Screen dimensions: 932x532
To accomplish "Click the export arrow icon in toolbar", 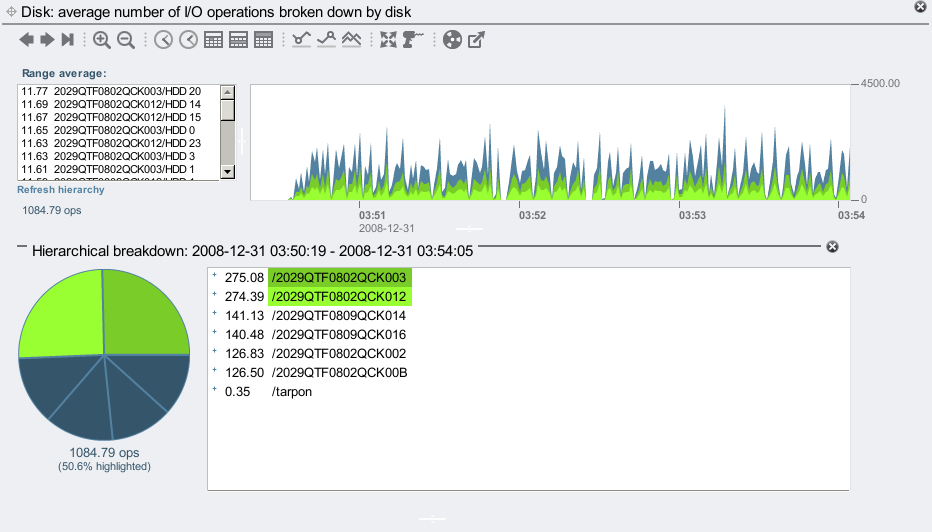I will pyautogui.click(x=477, y=40).
